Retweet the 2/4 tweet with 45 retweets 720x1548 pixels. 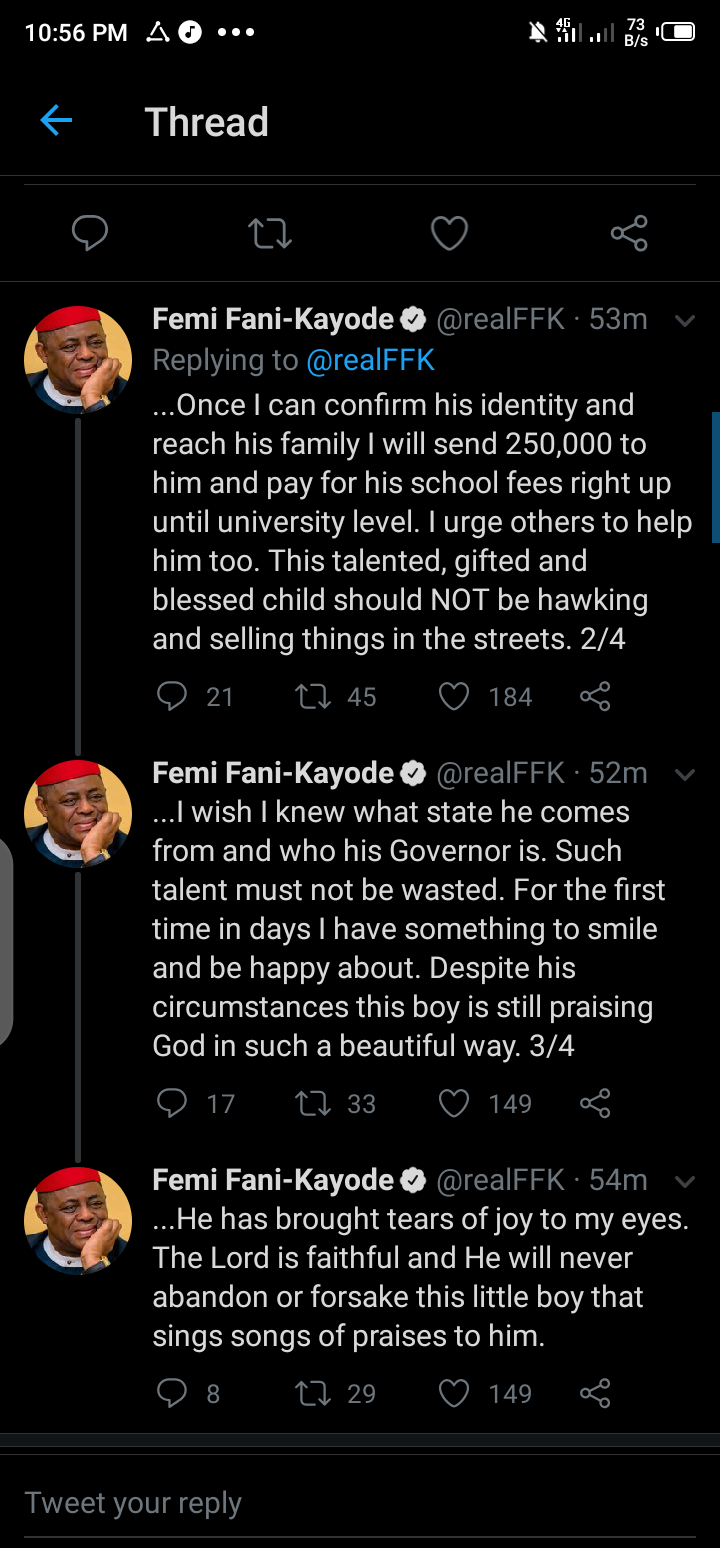tap(313, 696)
